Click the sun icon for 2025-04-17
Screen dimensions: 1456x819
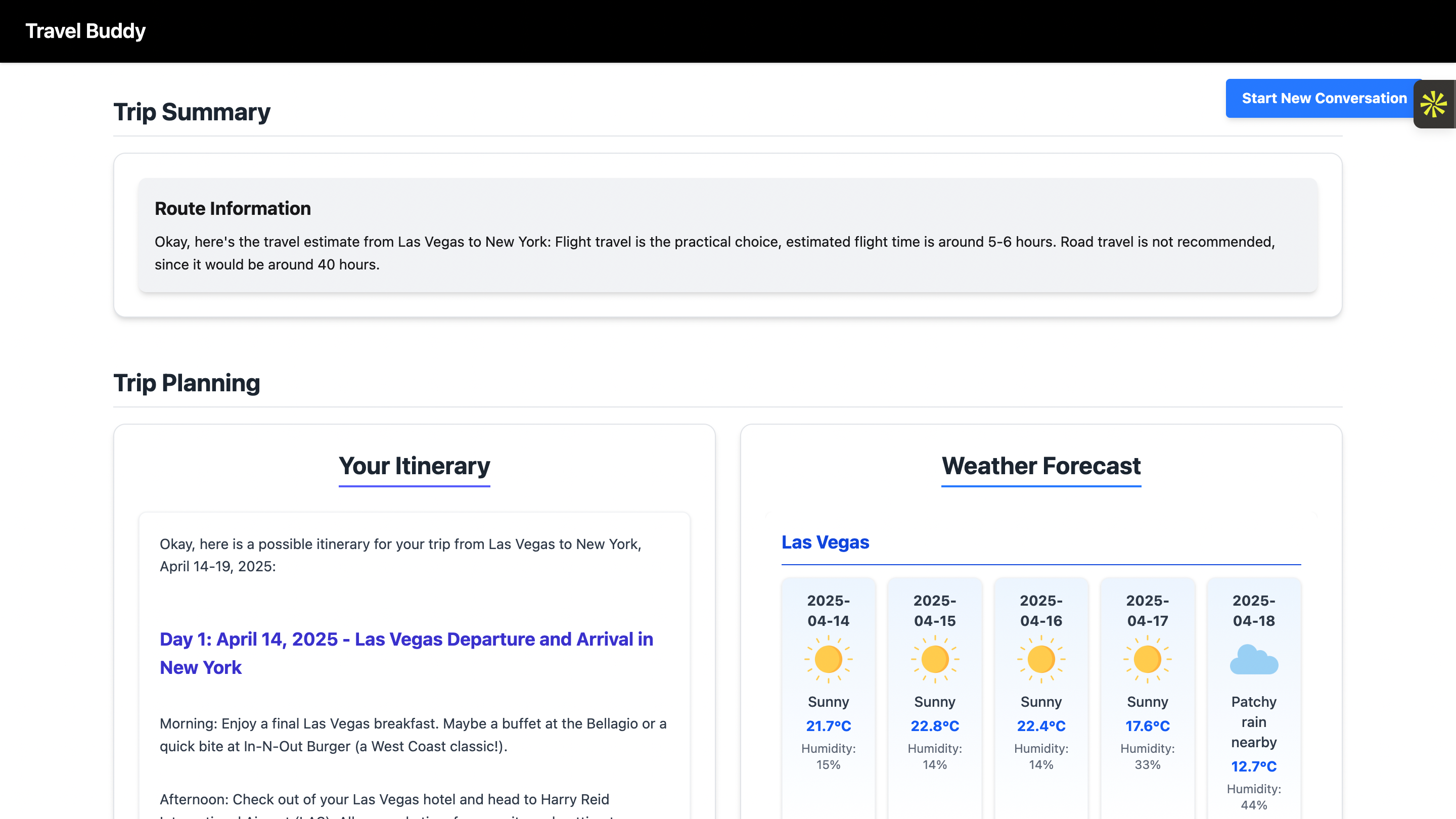click(1147, 659)
